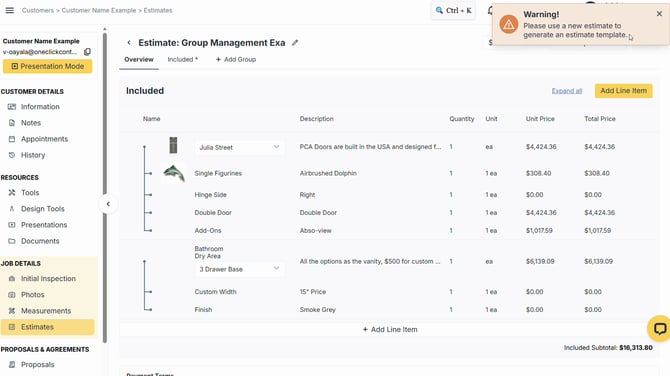Click the Tools wrench icon

point(12,193)
